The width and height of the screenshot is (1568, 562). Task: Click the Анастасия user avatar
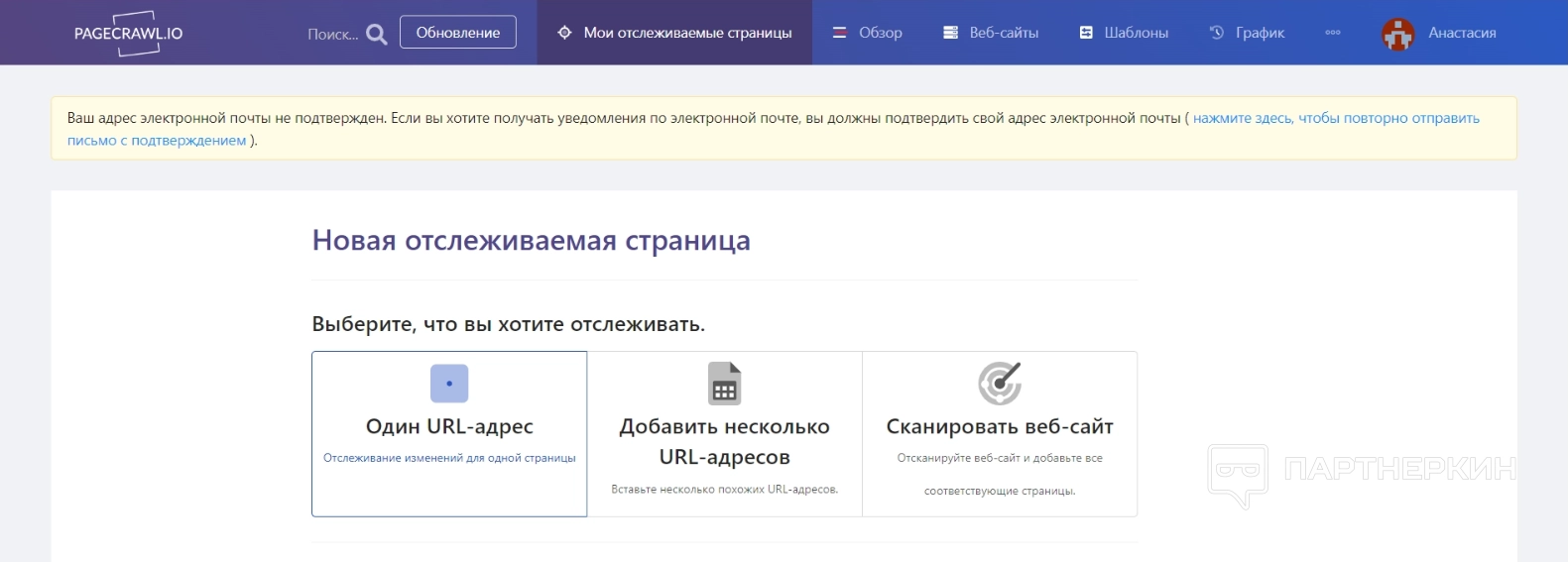pos(1397,34)
